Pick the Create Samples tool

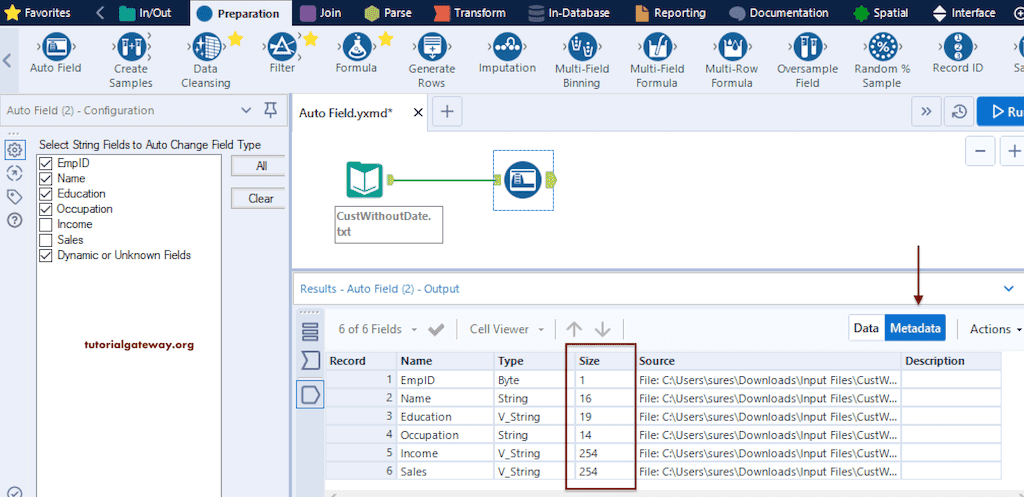[x=131, y=60]
